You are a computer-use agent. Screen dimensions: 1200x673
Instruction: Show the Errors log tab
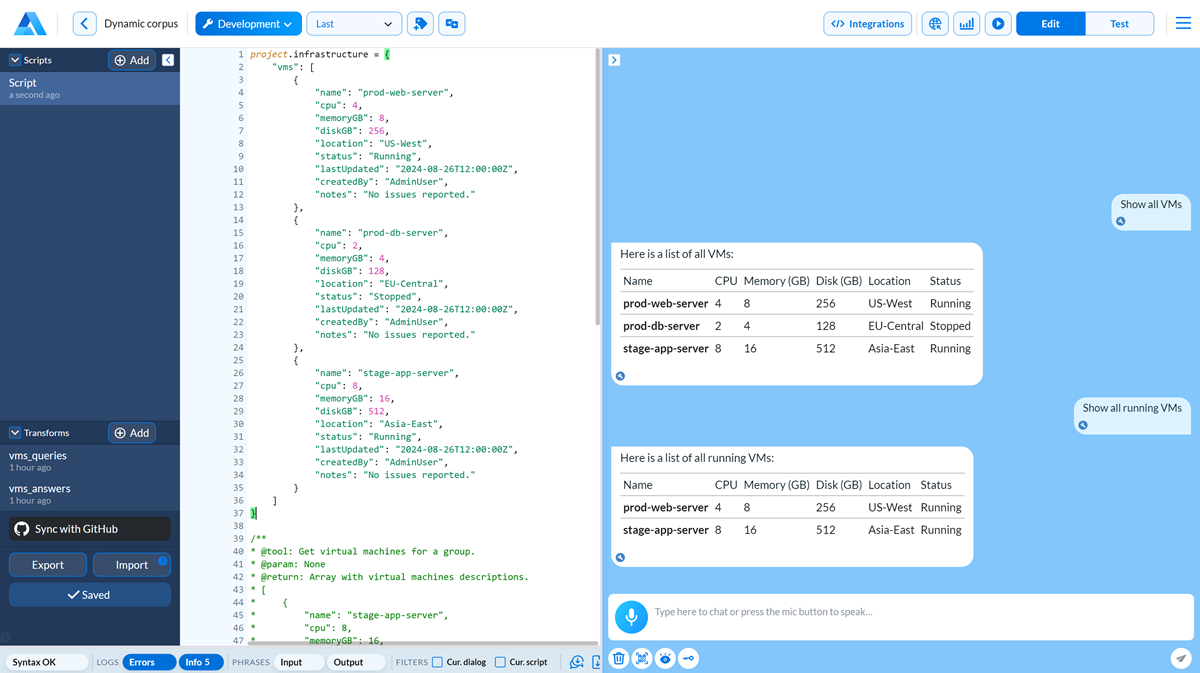[x=149, y=661]
